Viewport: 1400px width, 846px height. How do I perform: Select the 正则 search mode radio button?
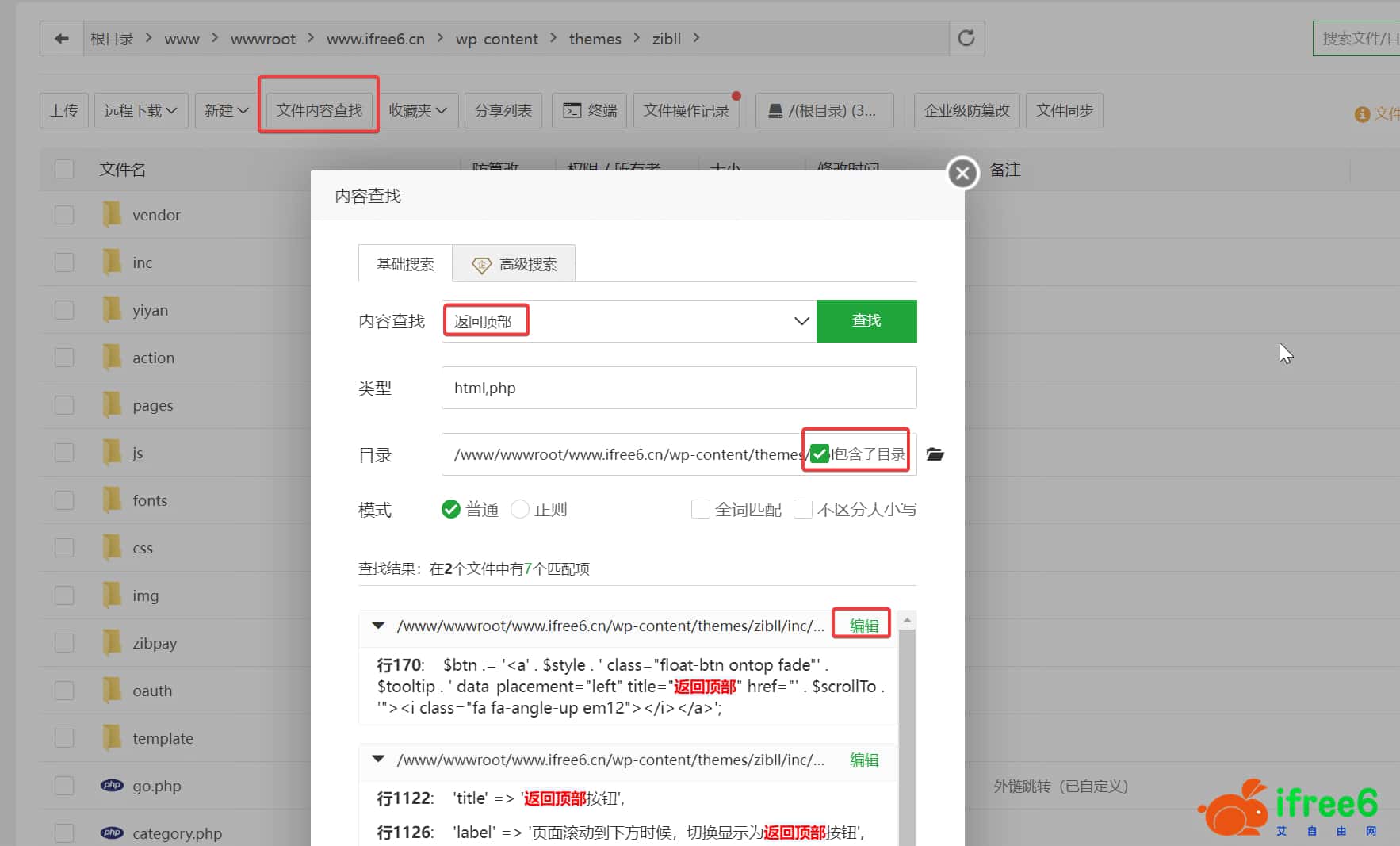[520, 509]
